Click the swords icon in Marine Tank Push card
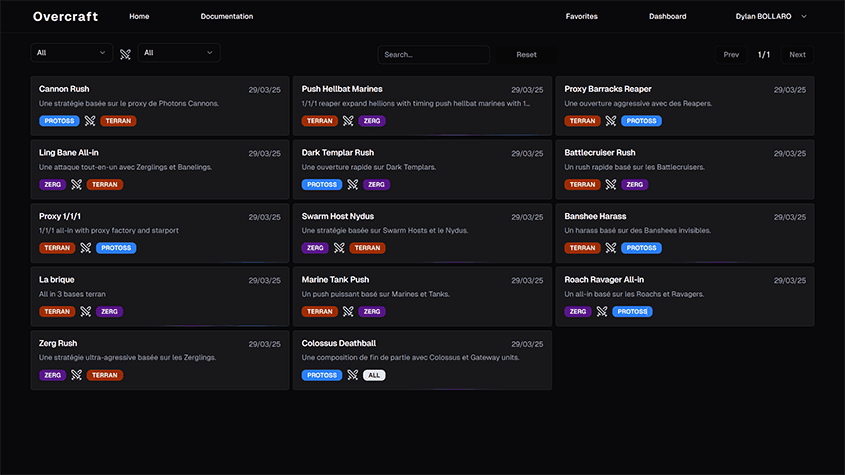This screenshot has height=475, width=845. pyautogui.click(x=348, y=311)
